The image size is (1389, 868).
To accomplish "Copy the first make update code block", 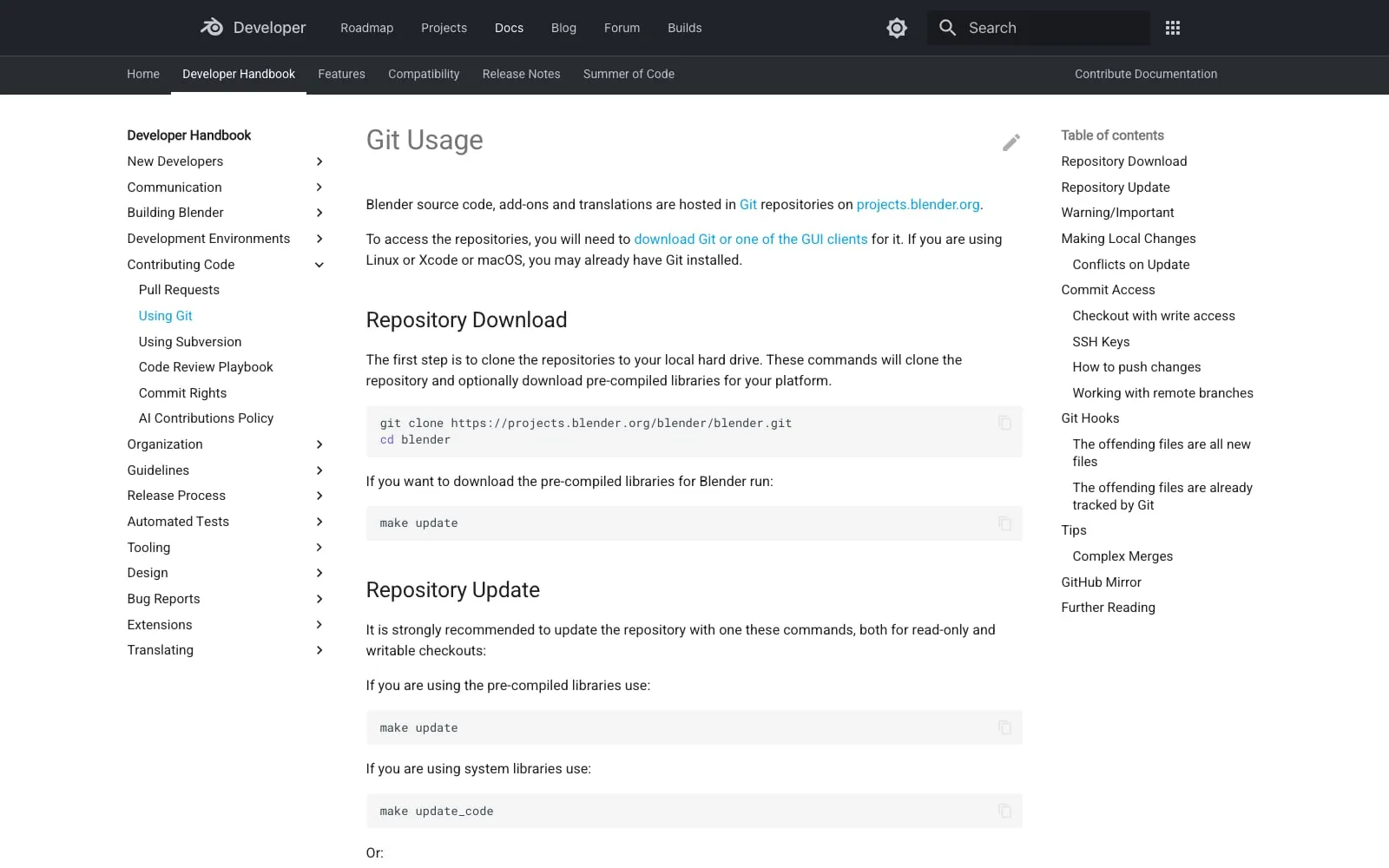I will [1004, 523].
